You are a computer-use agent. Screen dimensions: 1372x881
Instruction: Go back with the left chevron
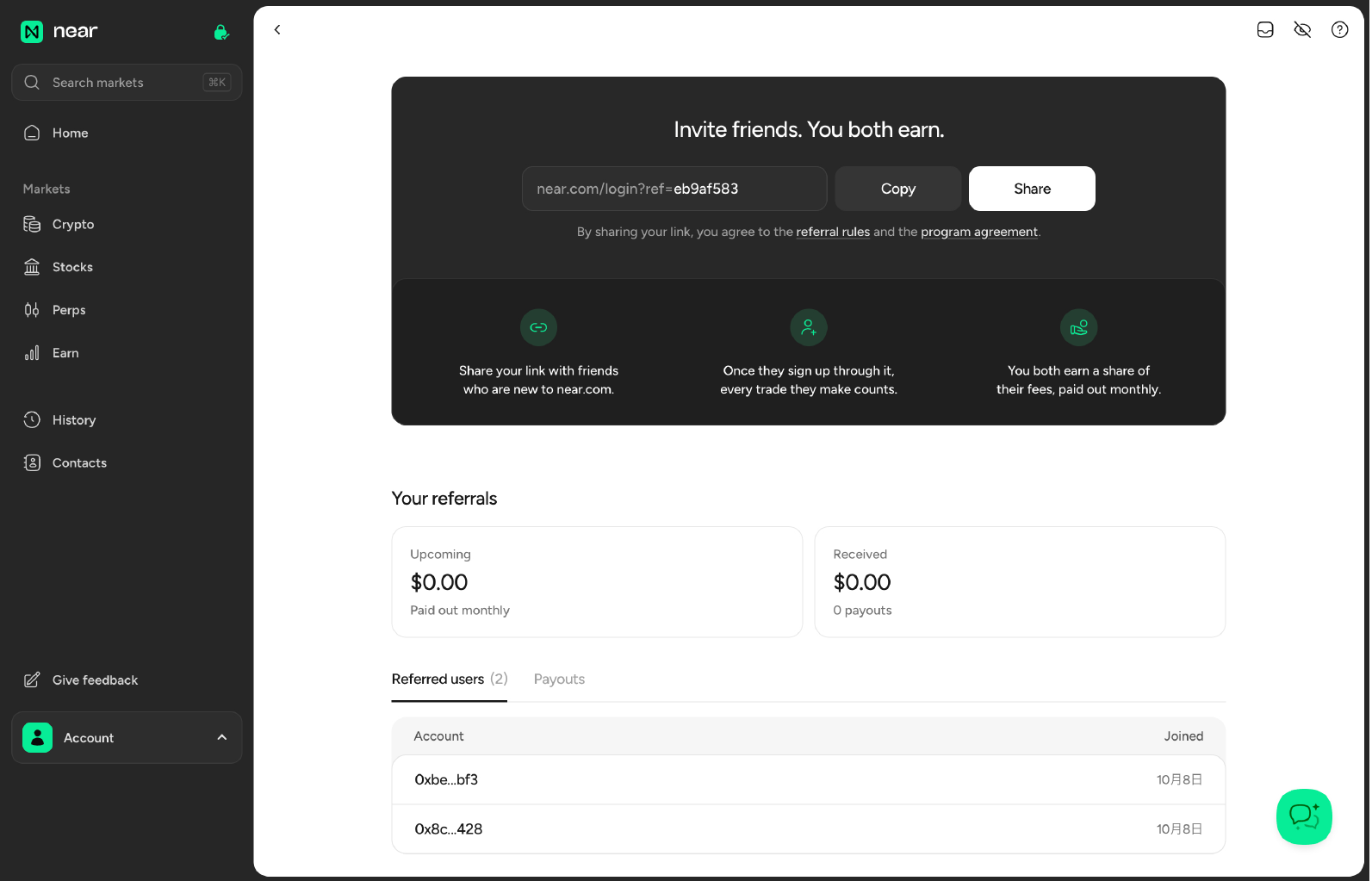click(277, 29)
